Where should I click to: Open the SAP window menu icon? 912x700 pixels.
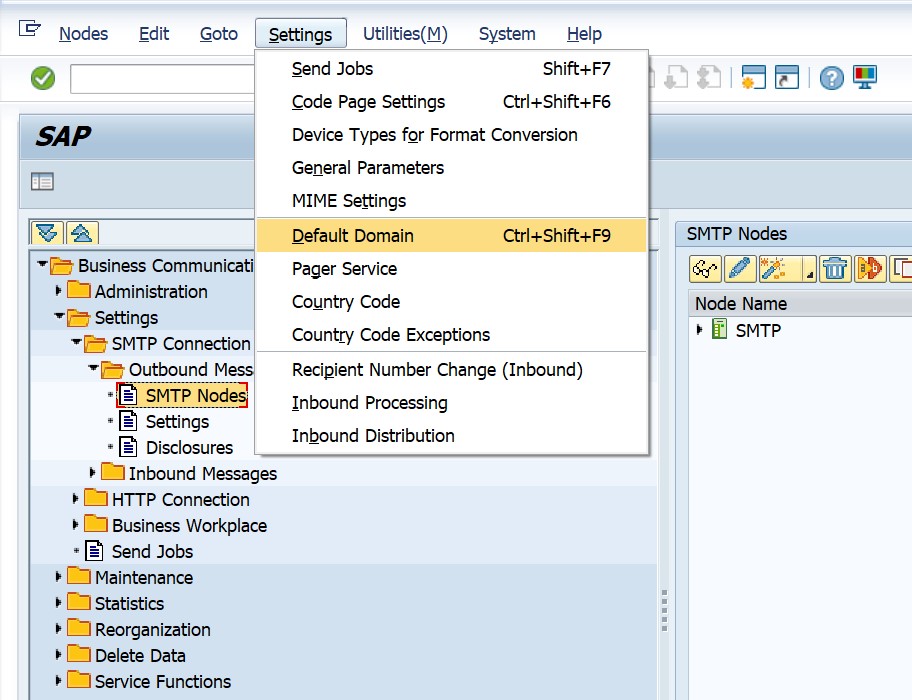click(x=30, y=28)
